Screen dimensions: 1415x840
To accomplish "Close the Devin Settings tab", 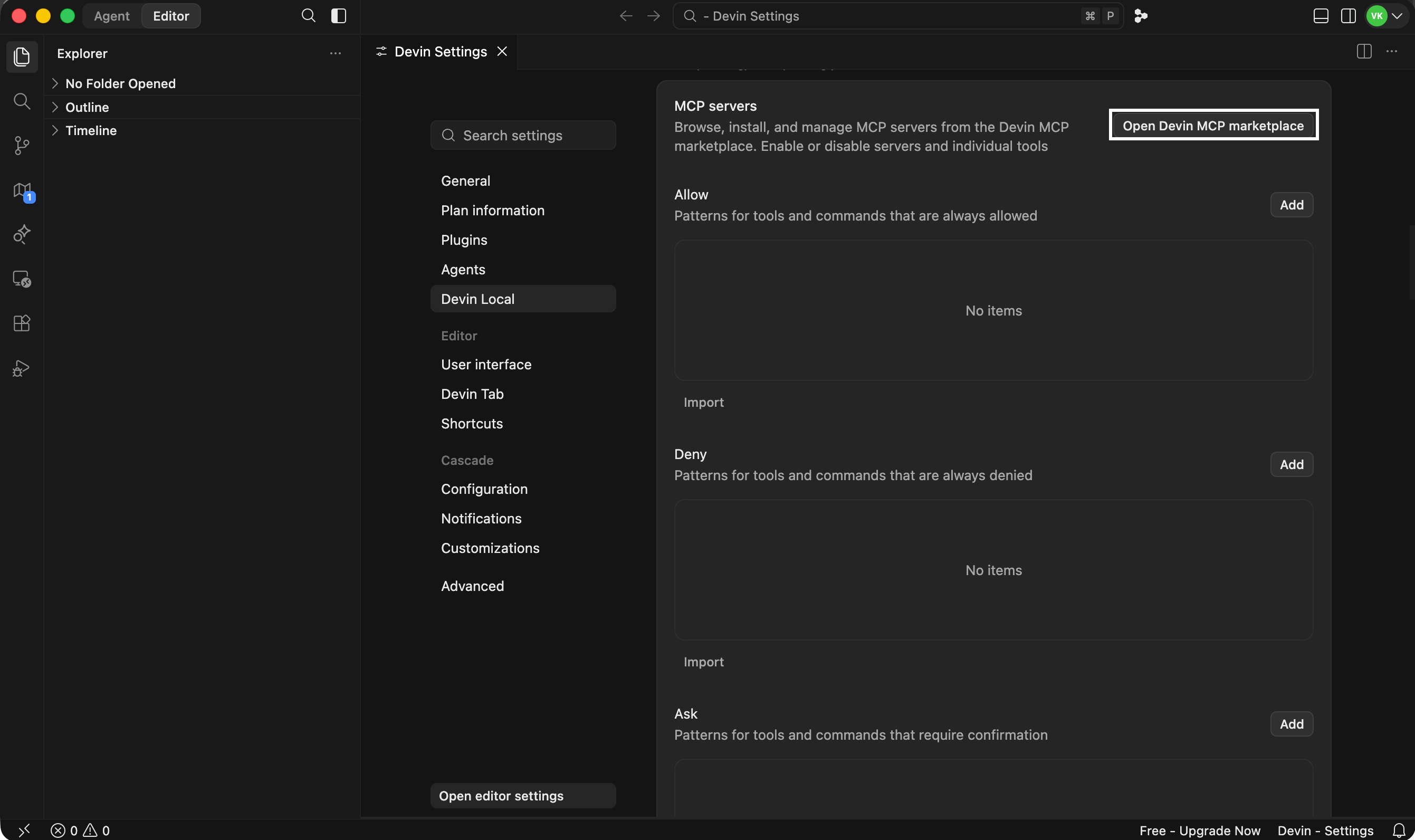I will coord(502,52).
